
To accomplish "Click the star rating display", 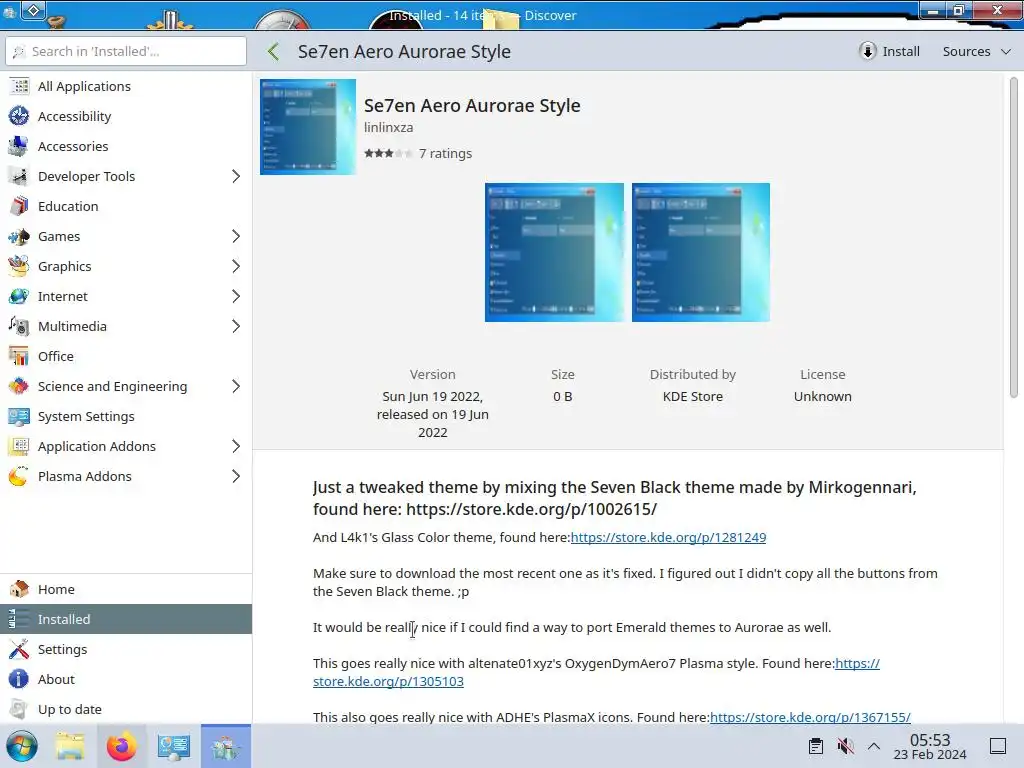I will 388,153.
